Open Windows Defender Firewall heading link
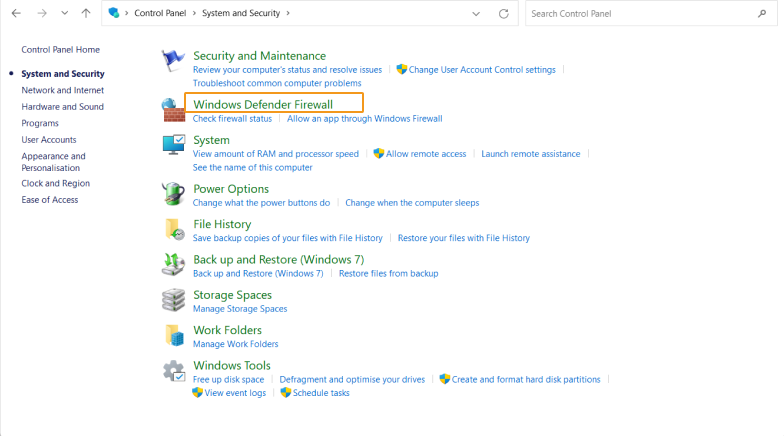Screen dimensions: 784x436 click(x=262, y=104)
